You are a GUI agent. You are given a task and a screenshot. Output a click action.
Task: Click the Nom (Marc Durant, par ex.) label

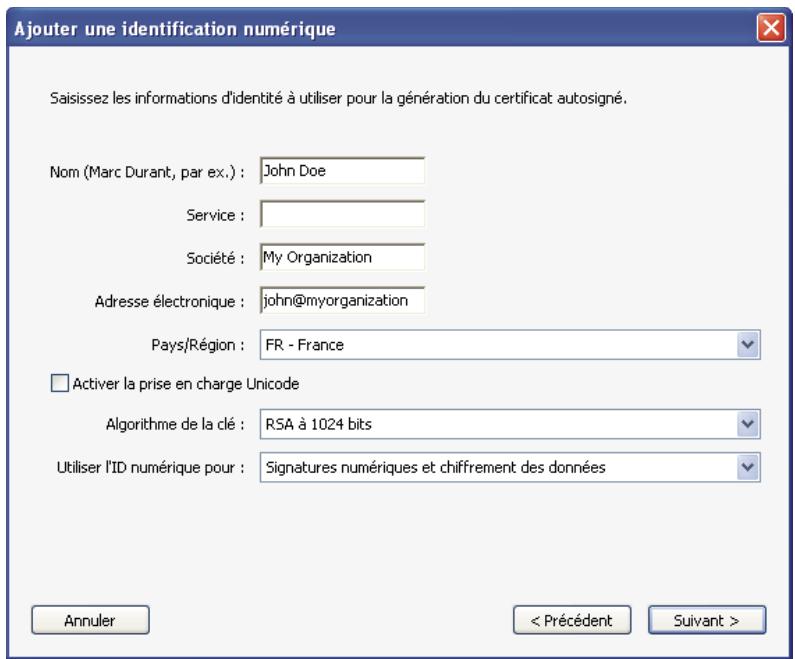point(147,172)
